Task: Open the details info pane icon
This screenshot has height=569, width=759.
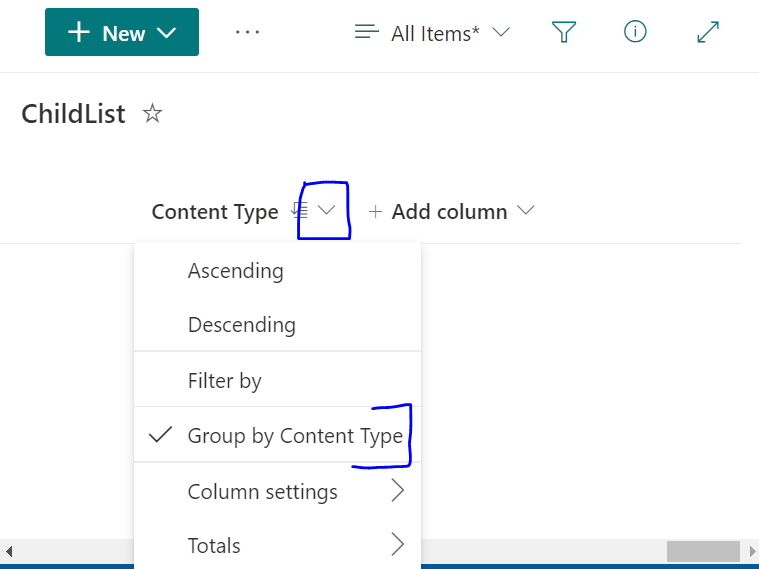Action: (635, 33)
